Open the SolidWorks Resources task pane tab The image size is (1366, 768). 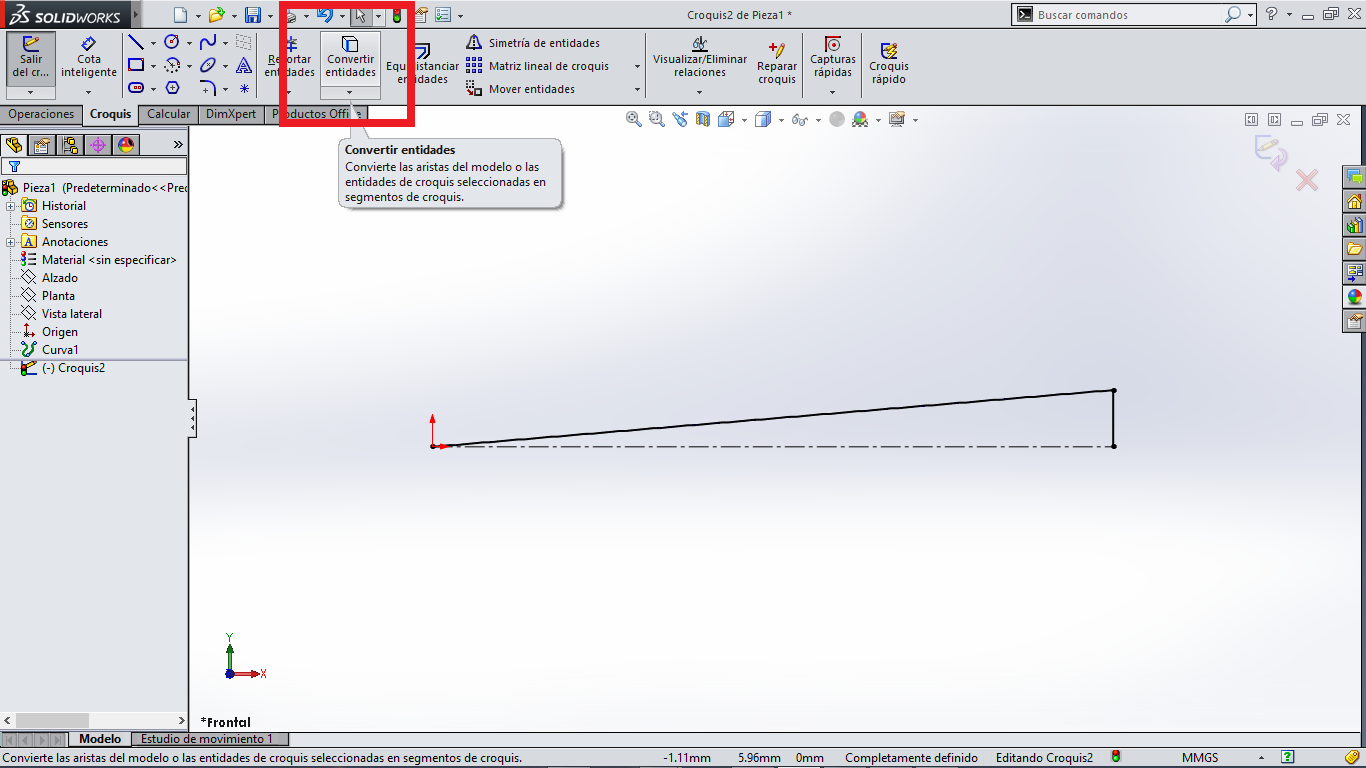coord(1355,202)
